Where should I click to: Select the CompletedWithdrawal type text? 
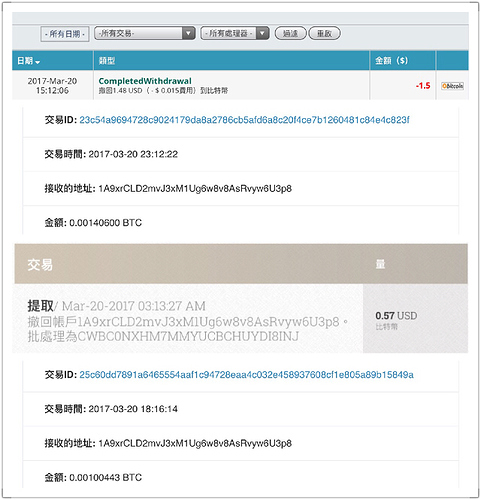[145, 81]
